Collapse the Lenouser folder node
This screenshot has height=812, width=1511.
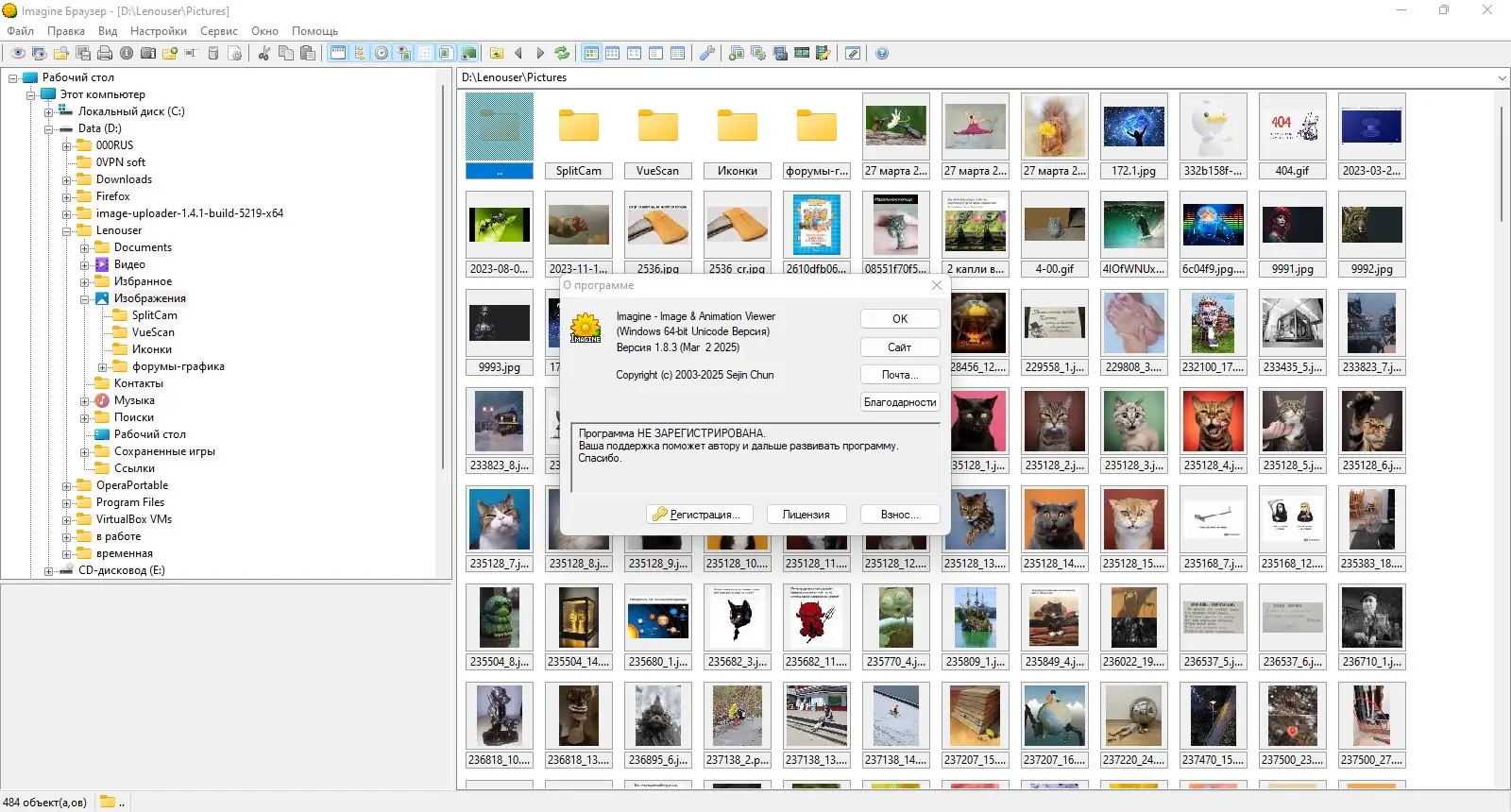(x=67, y=231)
